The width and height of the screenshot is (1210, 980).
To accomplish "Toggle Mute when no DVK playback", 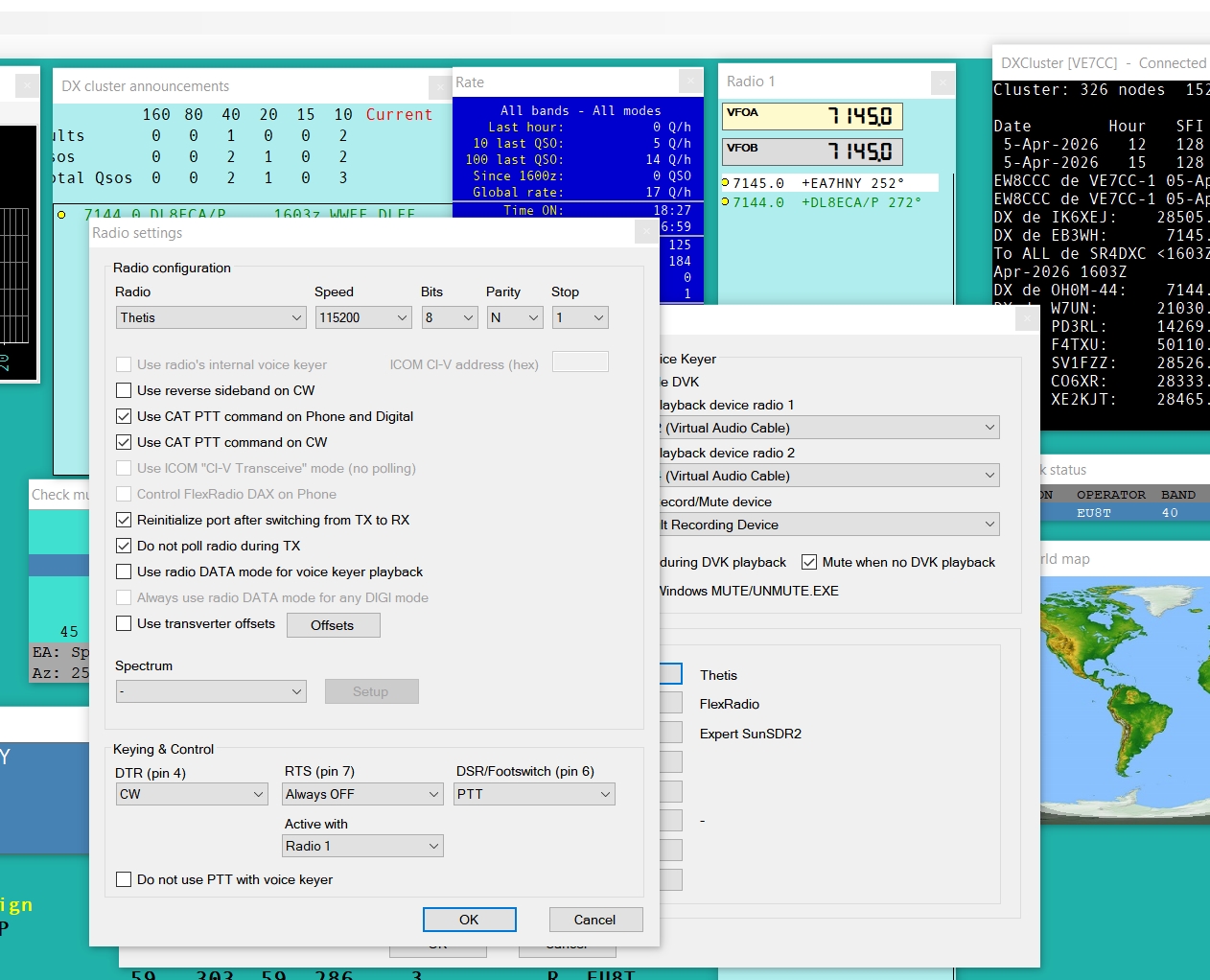I will (809, 562).
